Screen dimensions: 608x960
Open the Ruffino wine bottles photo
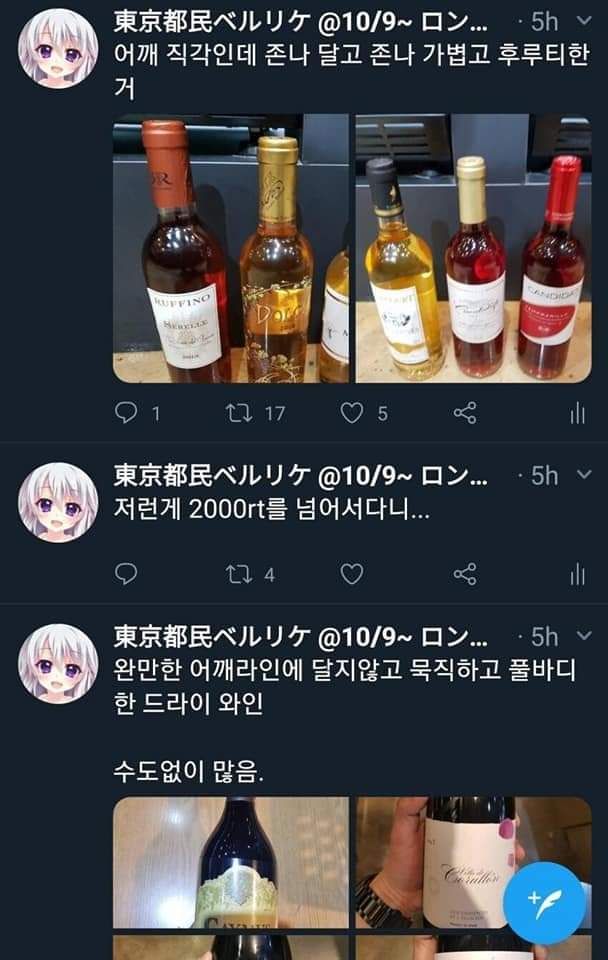coord(231,249)
